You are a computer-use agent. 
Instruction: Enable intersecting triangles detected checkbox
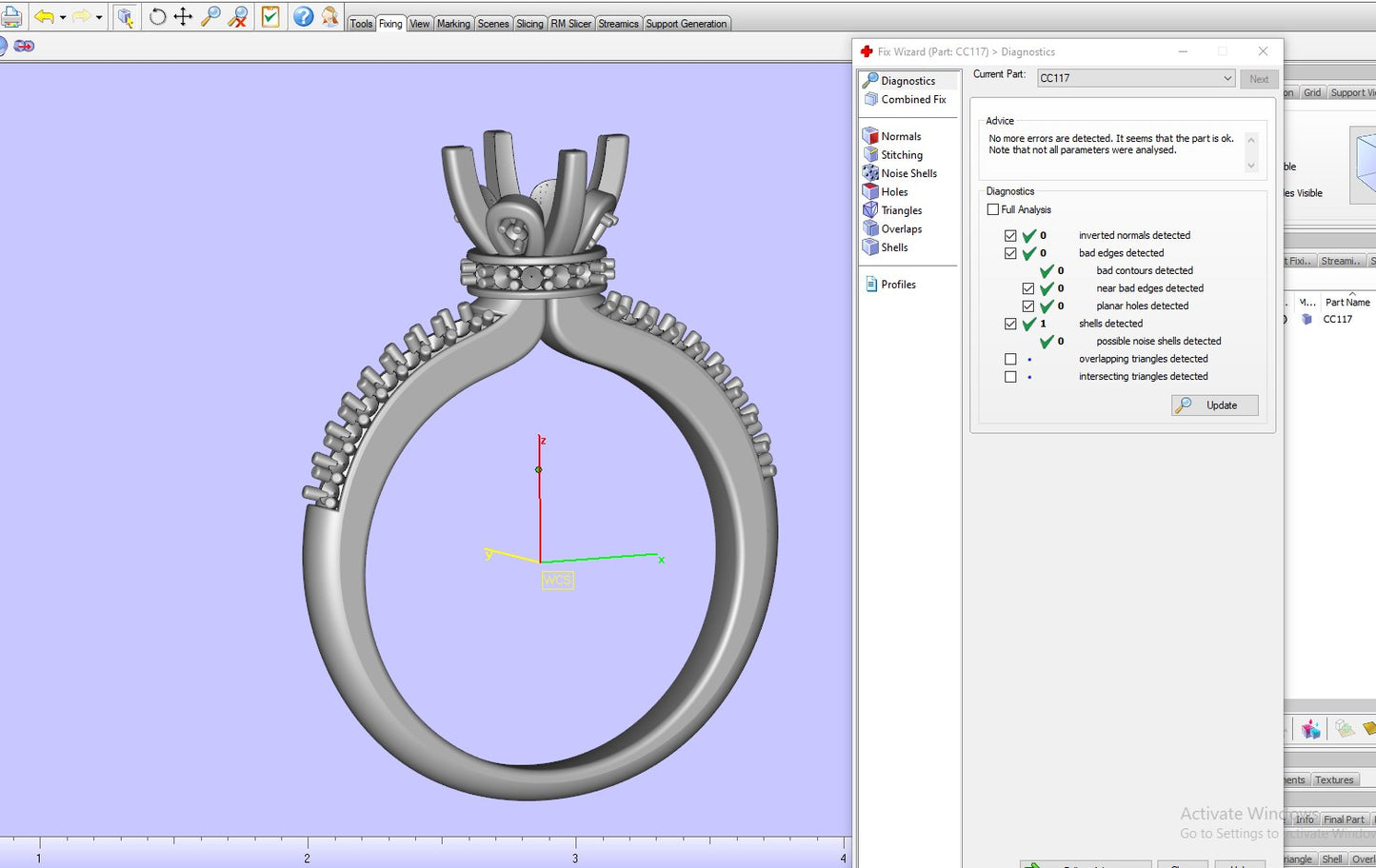[x=1010, y=377]
